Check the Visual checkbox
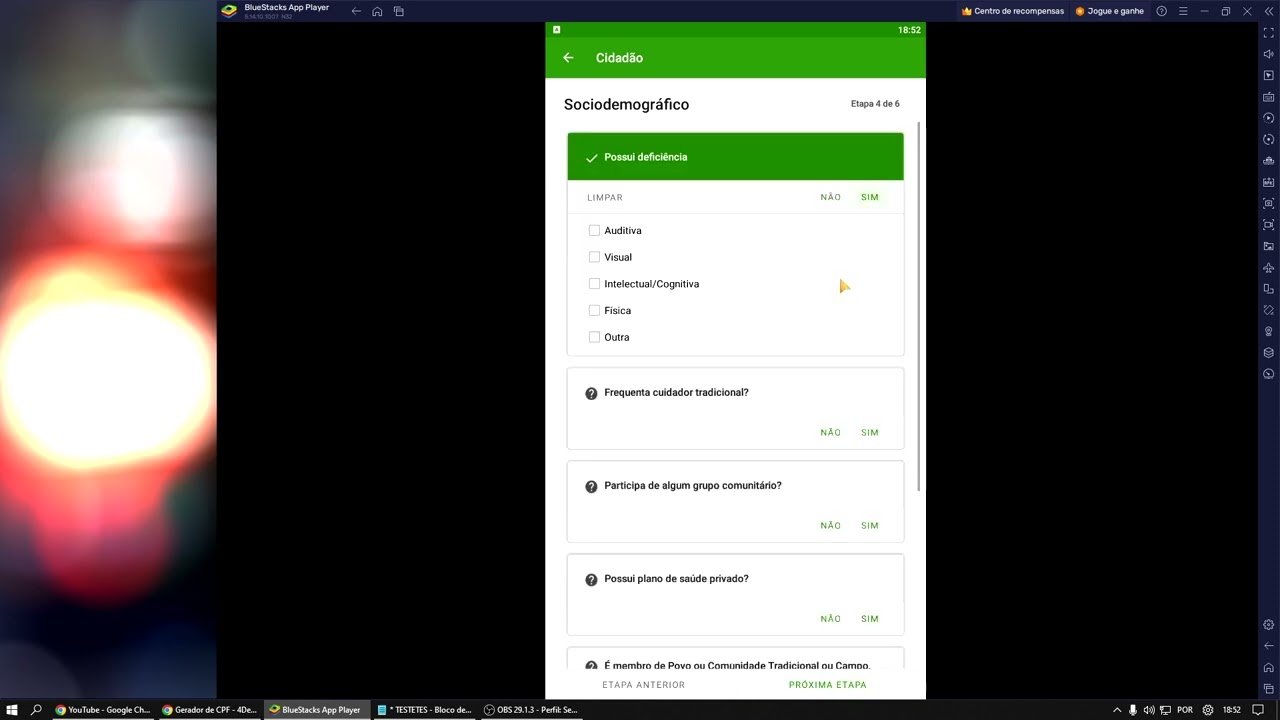 point(594,257)
